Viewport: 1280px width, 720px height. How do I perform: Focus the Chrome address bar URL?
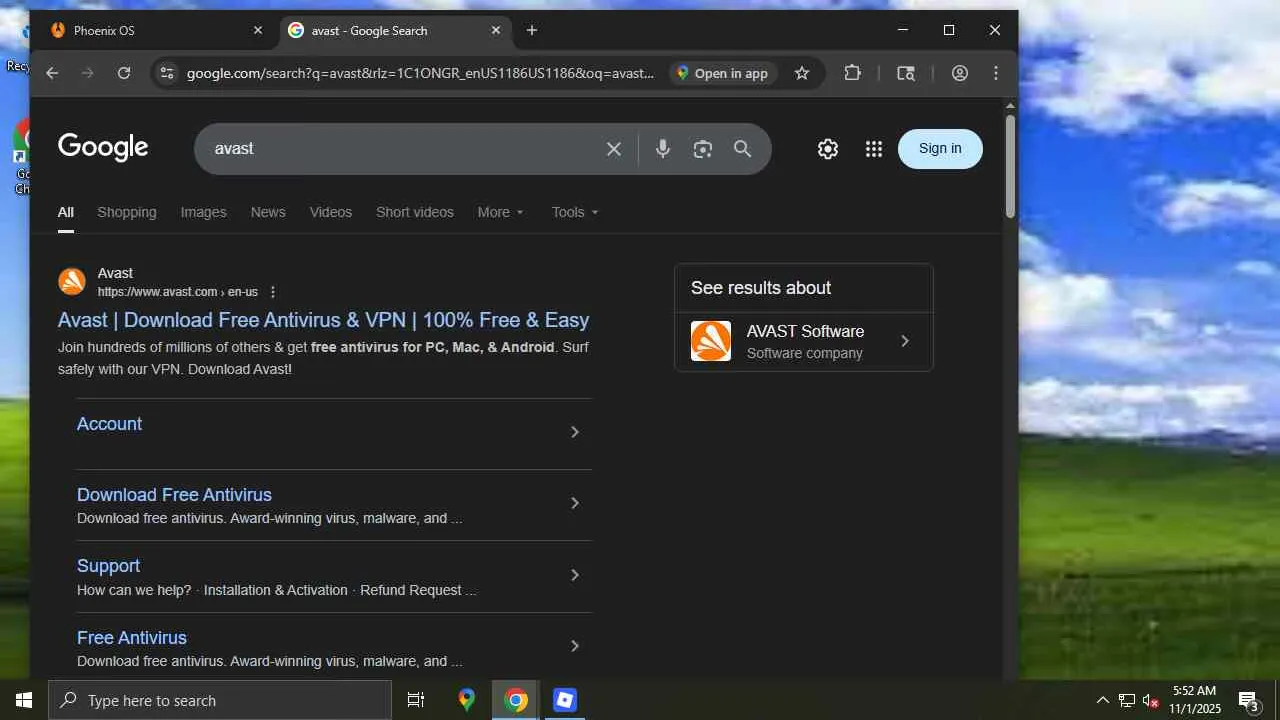point(420,73)
